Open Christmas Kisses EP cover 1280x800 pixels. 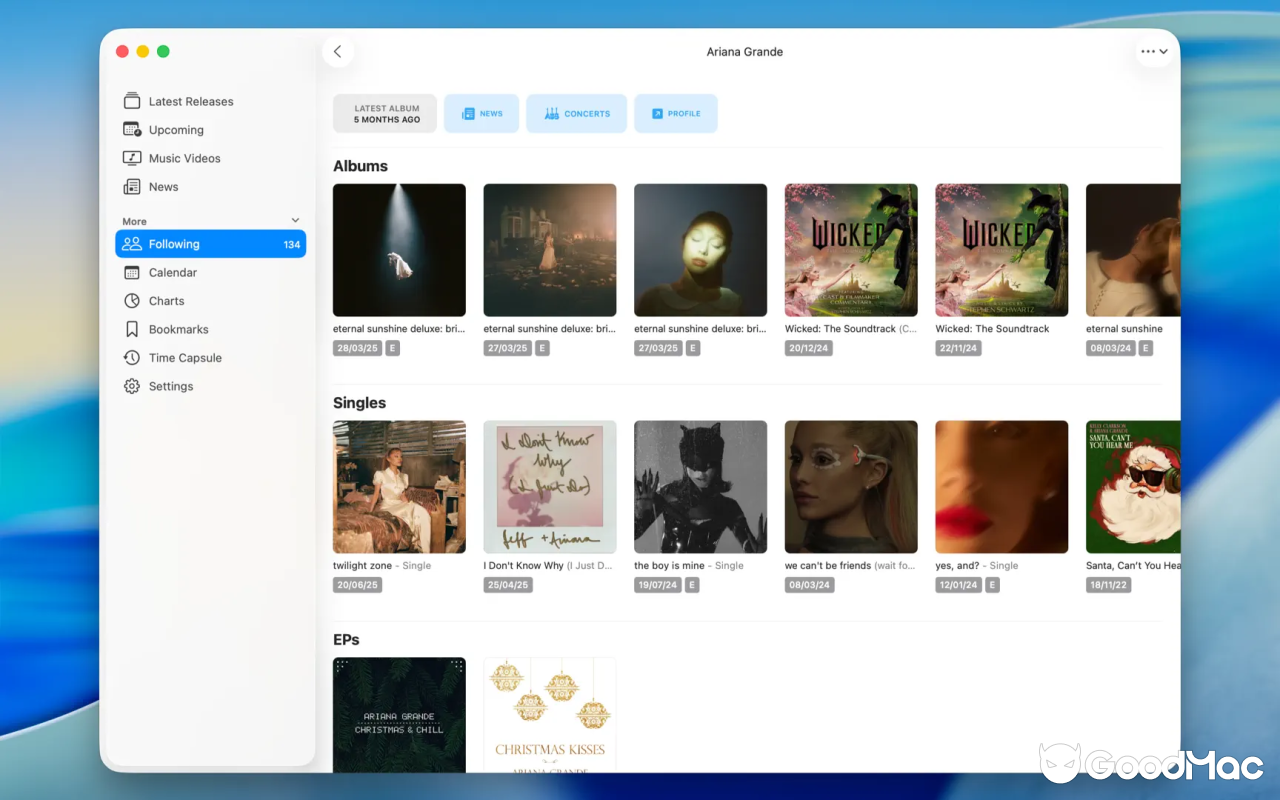pyautogui.click(x=550, y=715)
